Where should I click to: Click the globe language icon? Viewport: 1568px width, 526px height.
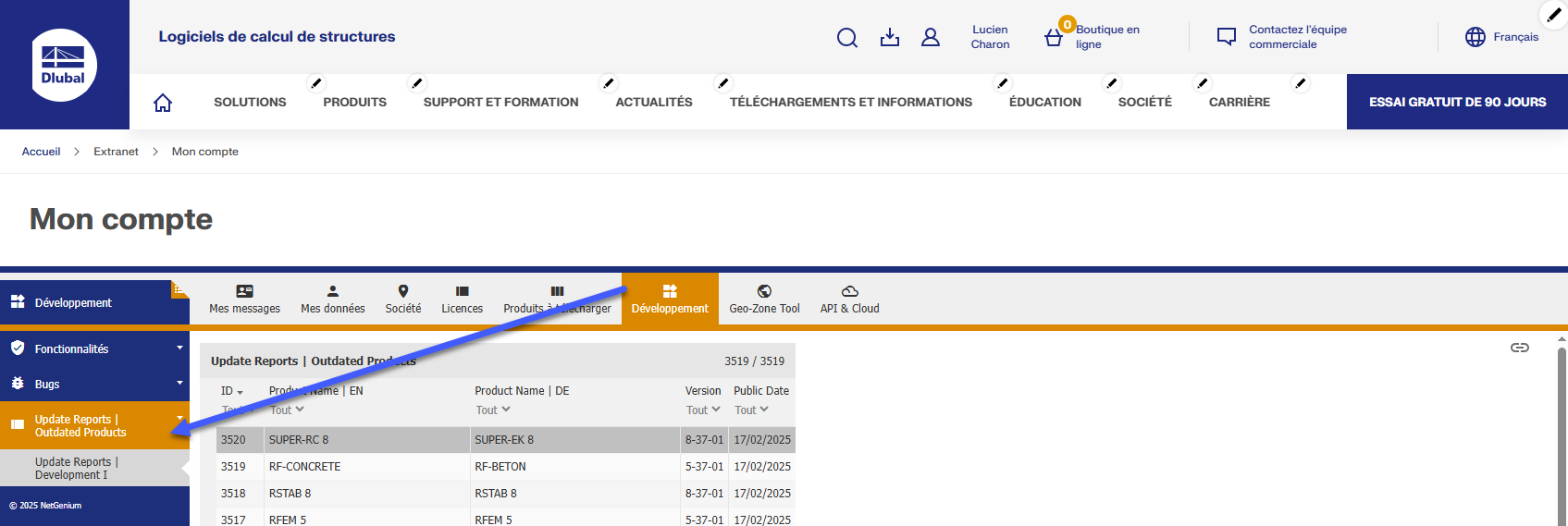(x=1475, y=37)
